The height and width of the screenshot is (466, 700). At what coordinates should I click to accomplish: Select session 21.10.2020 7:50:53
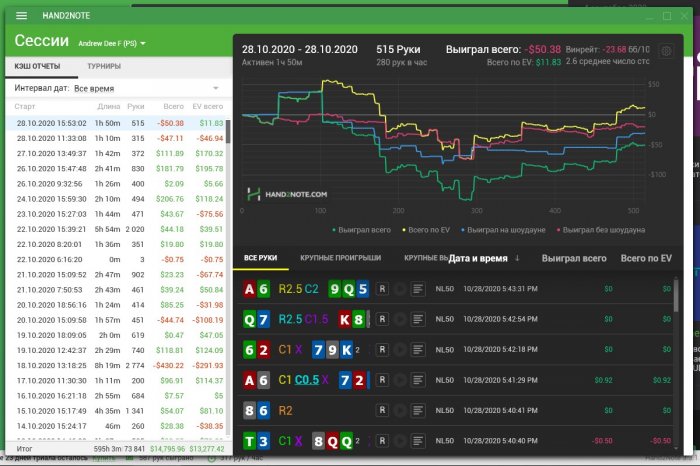point(118,290)
